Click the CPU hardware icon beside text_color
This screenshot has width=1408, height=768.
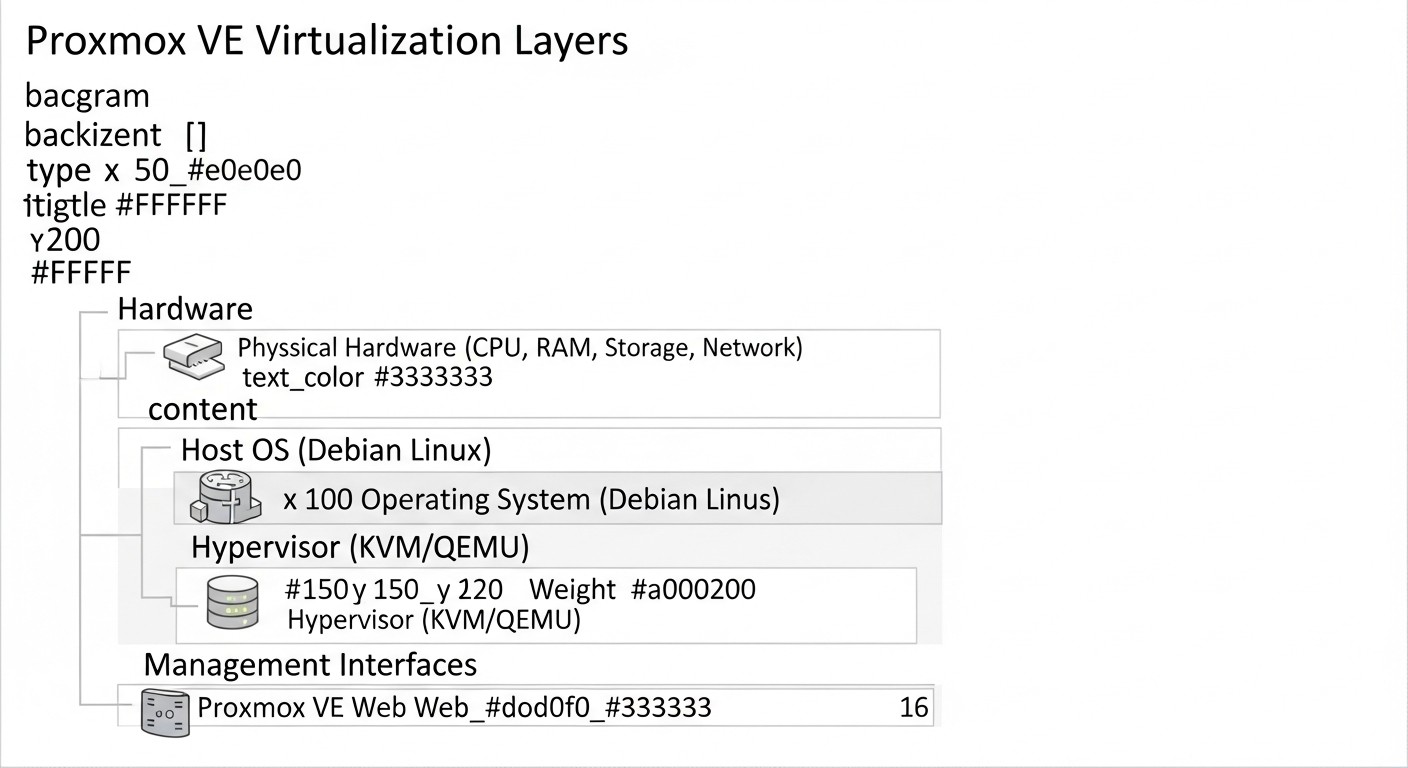click(193, 358)
